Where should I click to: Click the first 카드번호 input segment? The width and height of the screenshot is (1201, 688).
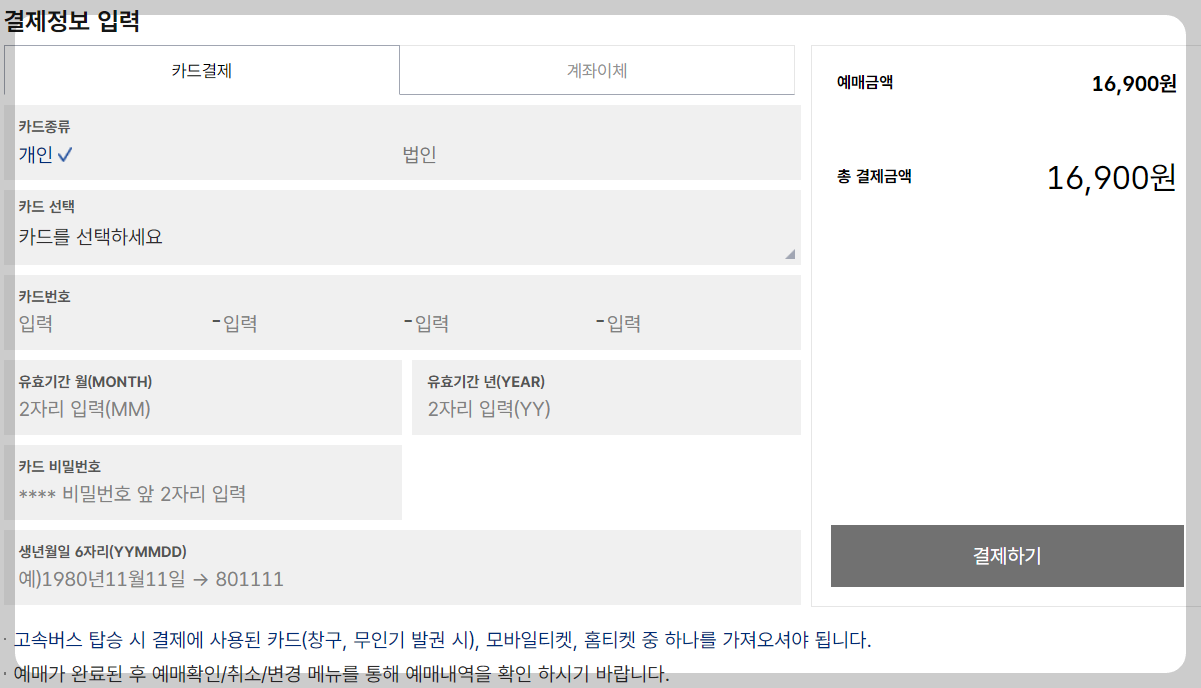[x=80, y=321]
